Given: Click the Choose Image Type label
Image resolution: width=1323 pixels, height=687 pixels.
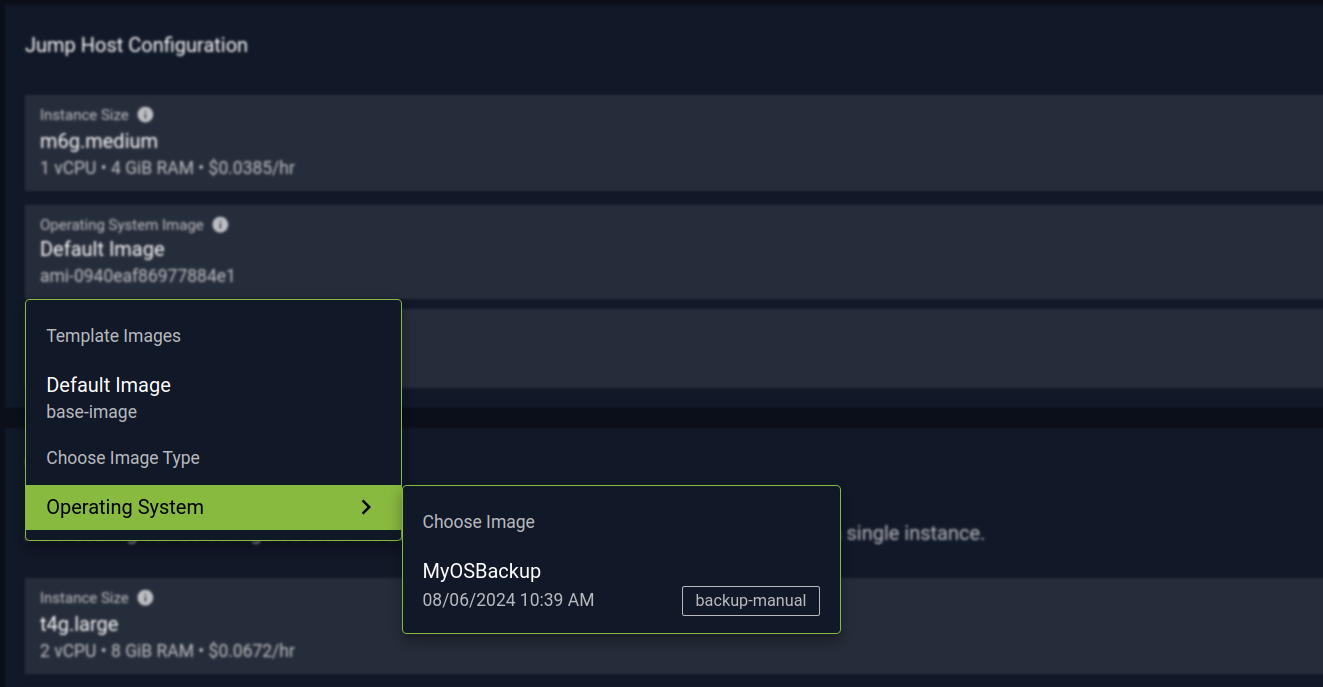Looking at the screenshot, I should 123,458.
